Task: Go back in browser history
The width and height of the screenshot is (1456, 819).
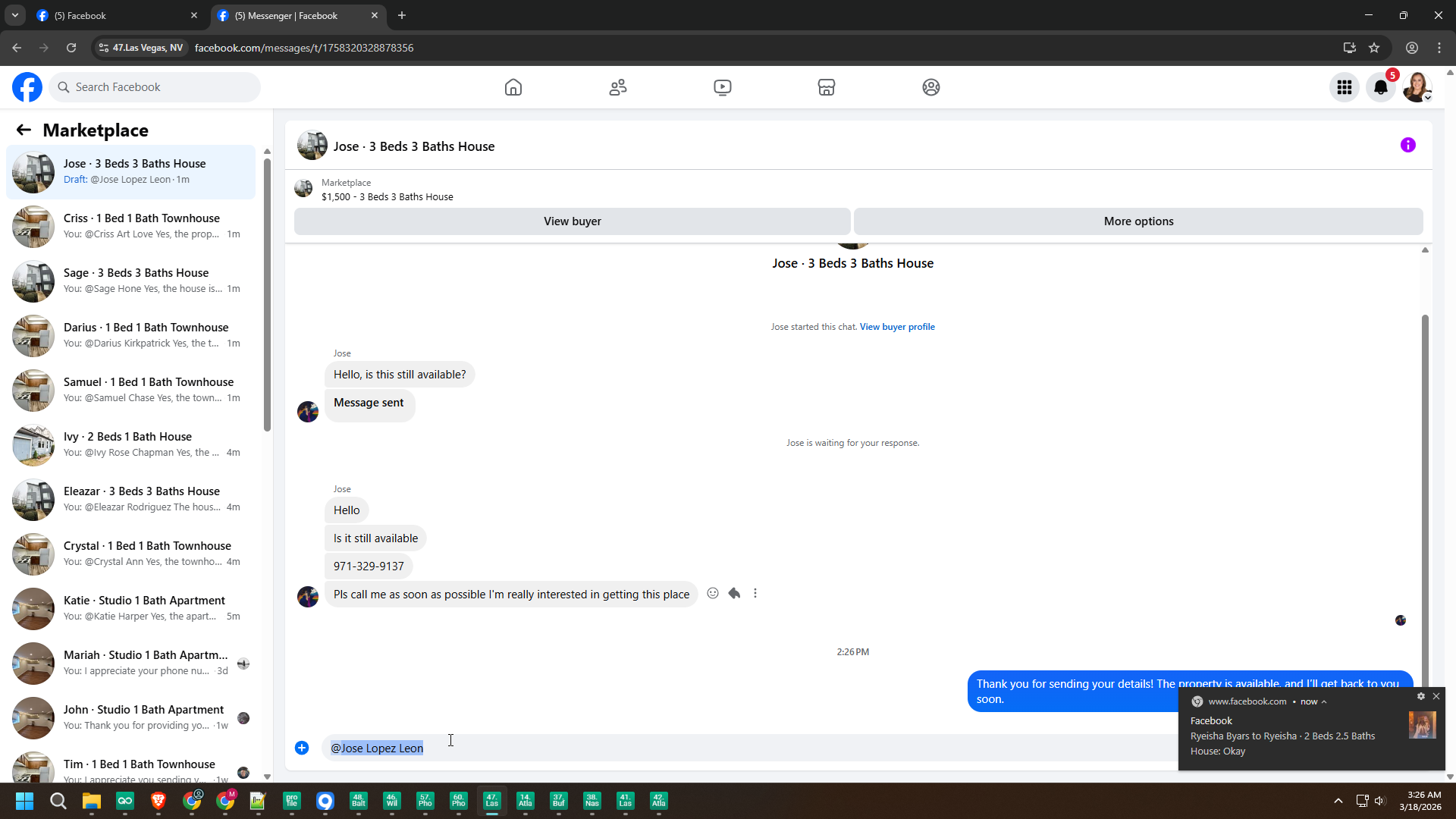Action: tap(17, 48)
